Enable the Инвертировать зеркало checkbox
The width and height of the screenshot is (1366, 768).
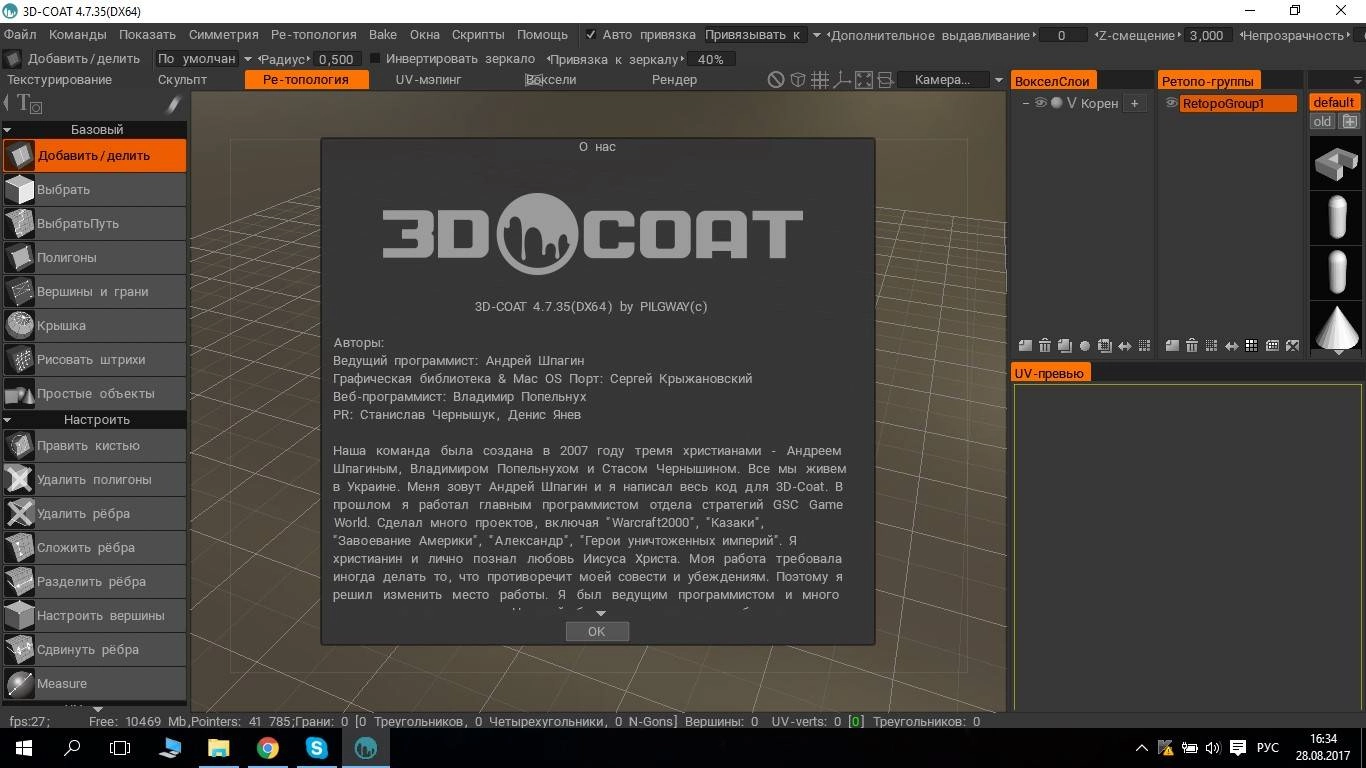click(x=375, y=59)
